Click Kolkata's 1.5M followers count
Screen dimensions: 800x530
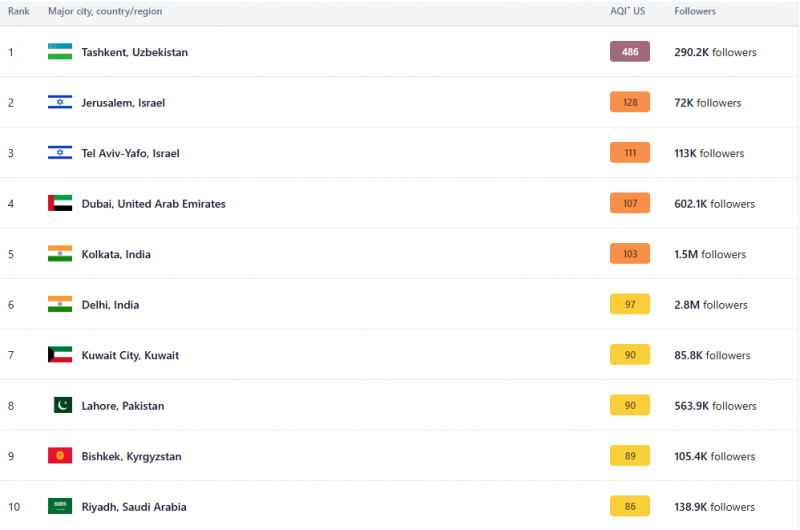point(710,254)
